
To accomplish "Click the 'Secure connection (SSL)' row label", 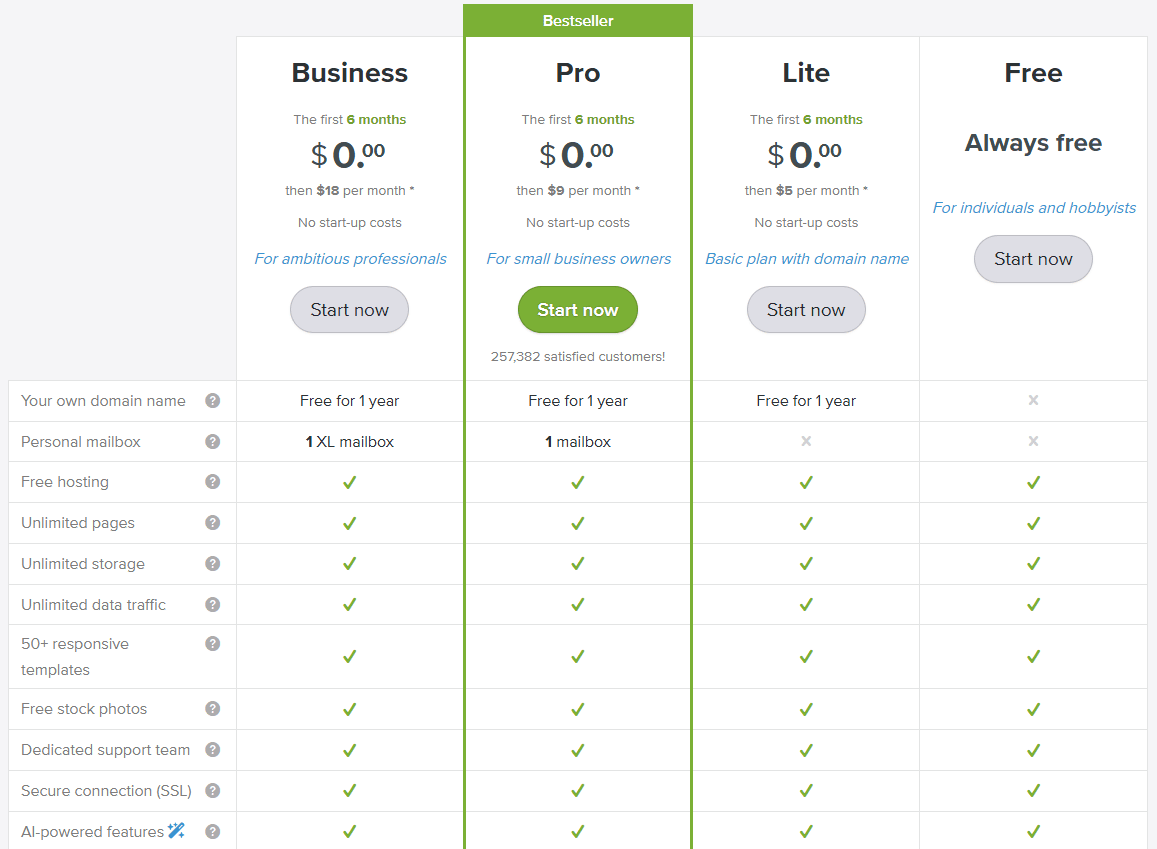I will [x=106, y=791].
